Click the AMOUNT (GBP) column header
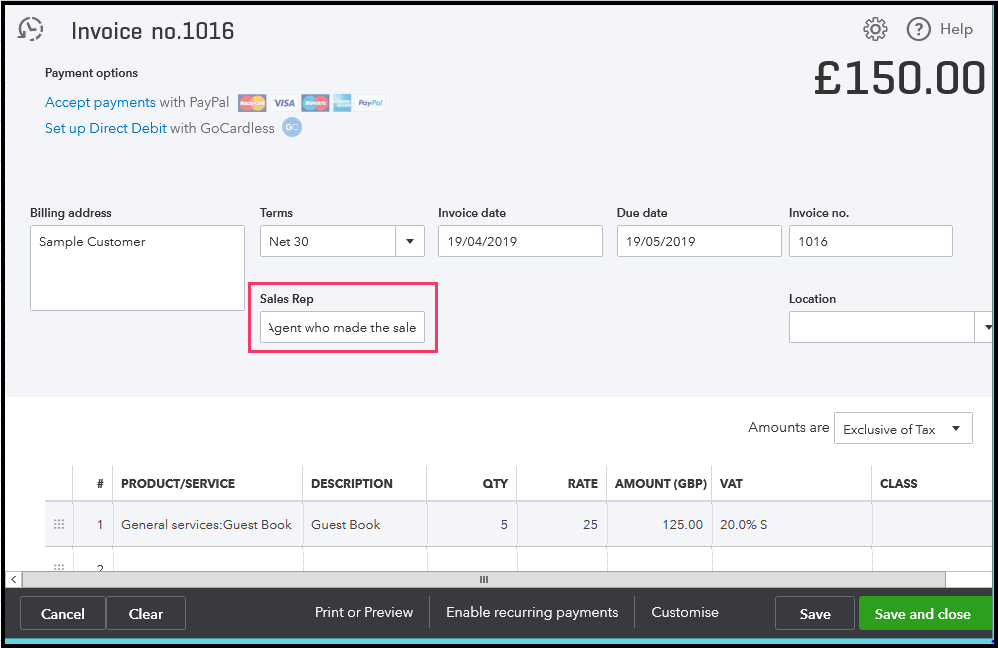This screenshot has width=998, height=648. coord(661,484)
